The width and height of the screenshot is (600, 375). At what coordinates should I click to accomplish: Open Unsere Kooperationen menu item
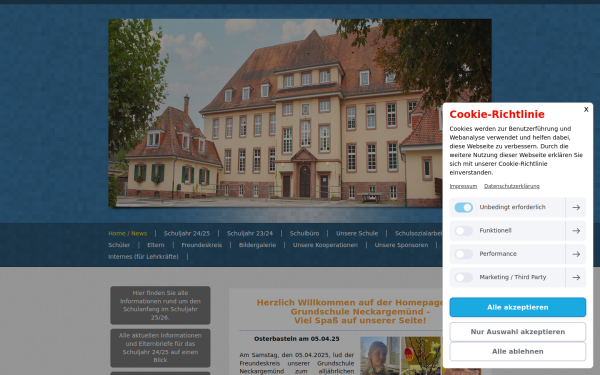click(325, 245)
